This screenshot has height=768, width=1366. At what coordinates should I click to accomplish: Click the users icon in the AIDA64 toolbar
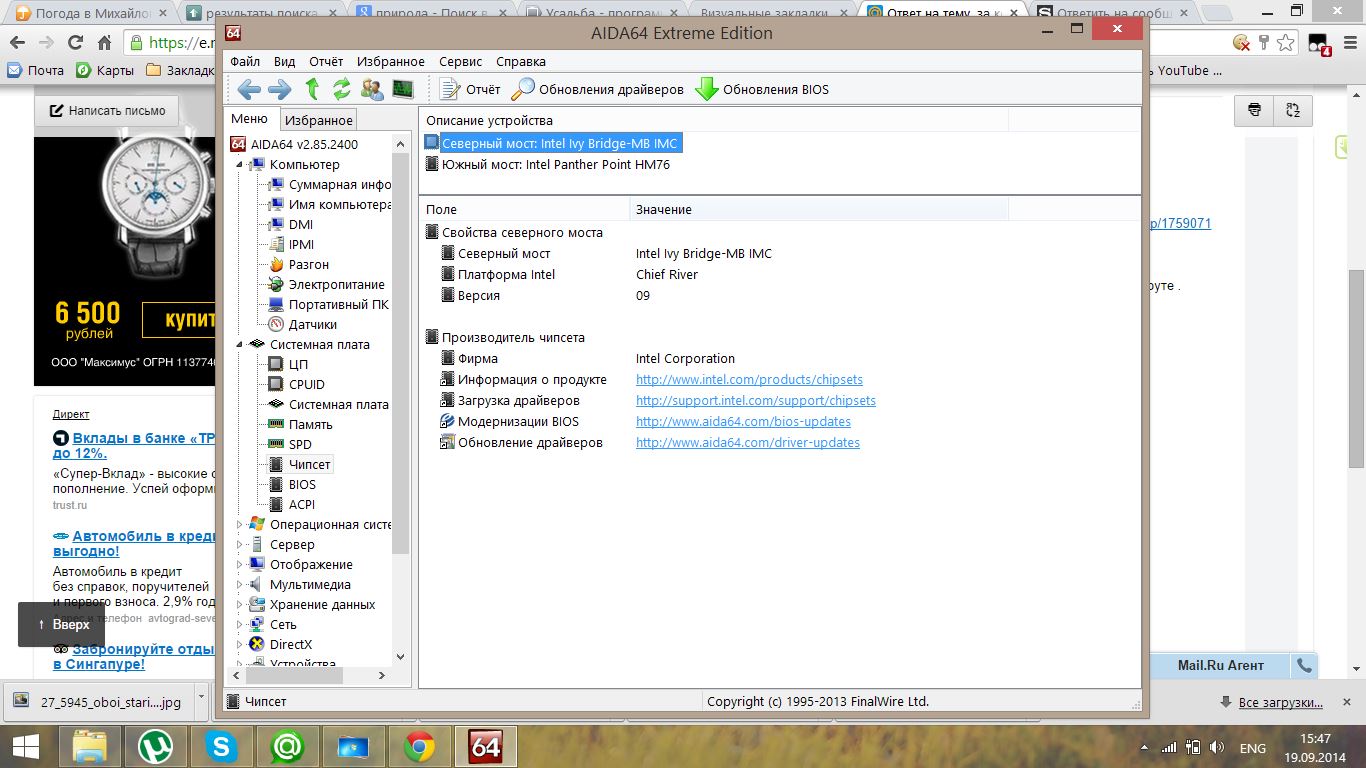pos(372,90)
